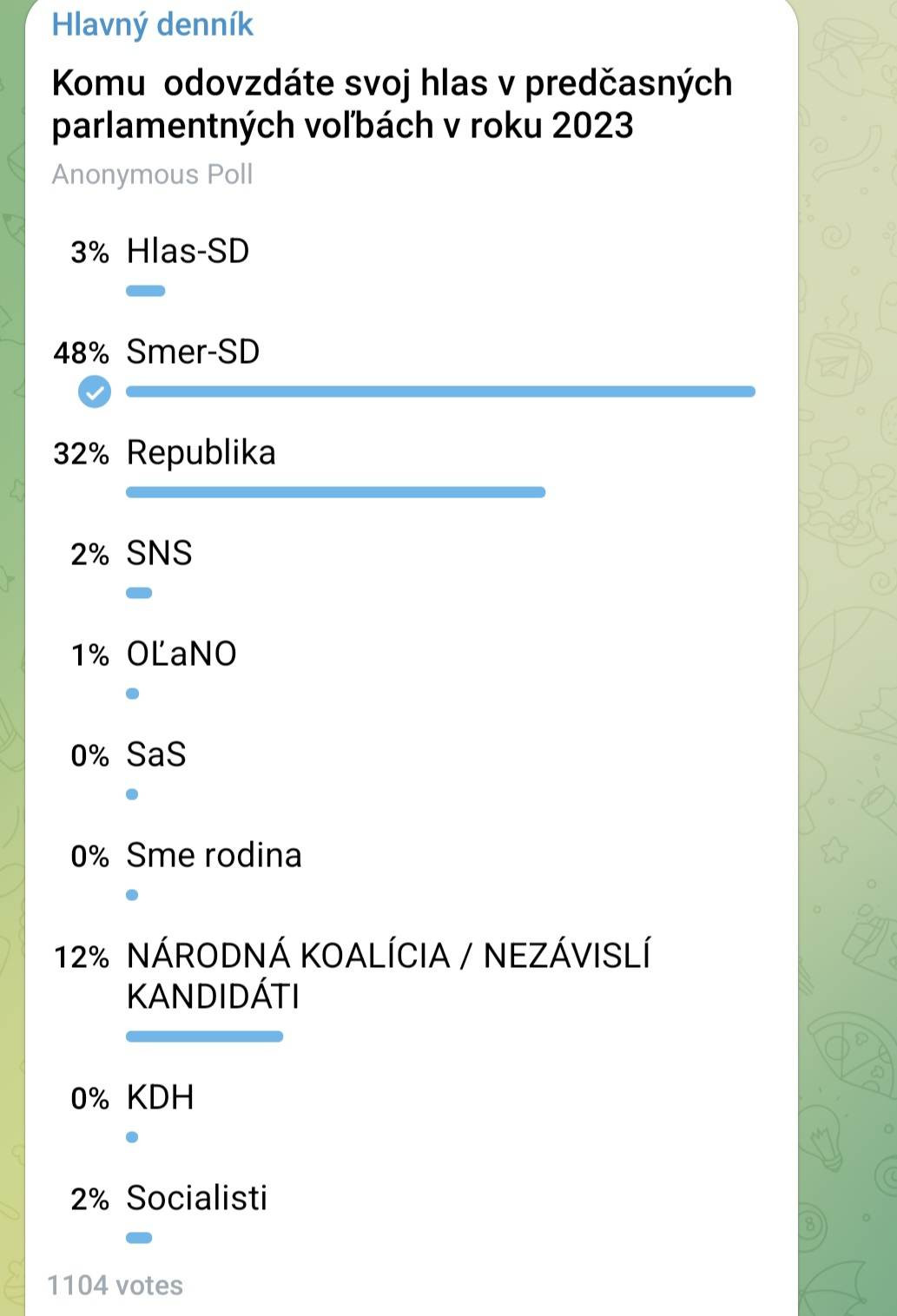
Task: Click the checkmark icon beside Smer-SD
Action: [x=95, y=392]
